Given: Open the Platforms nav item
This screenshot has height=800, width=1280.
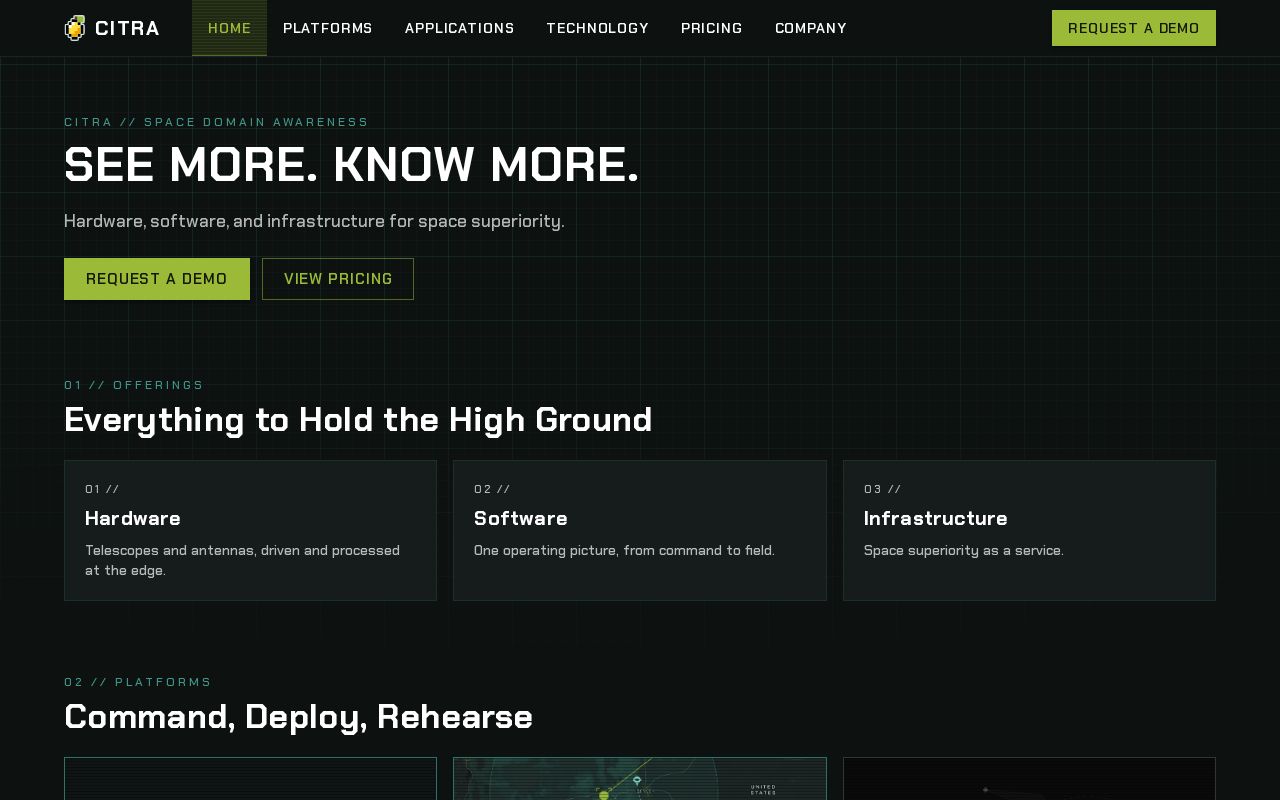Looking at the screenshot, I should click(x=328, y=28).
